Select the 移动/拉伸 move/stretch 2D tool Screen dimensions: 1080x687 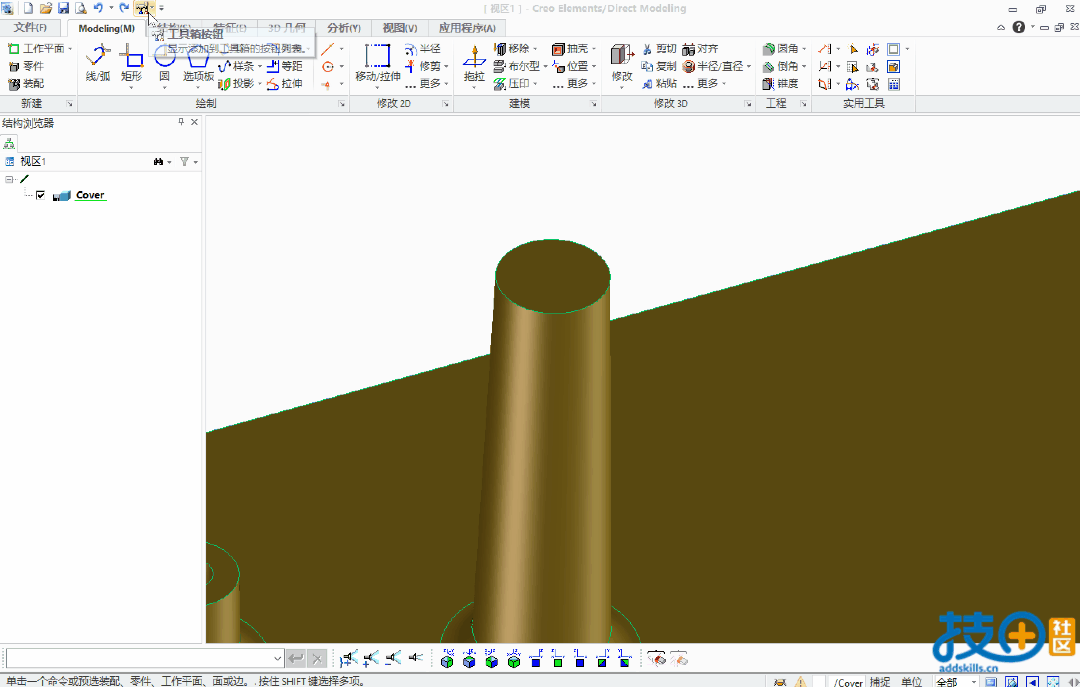tap(377, 63)
